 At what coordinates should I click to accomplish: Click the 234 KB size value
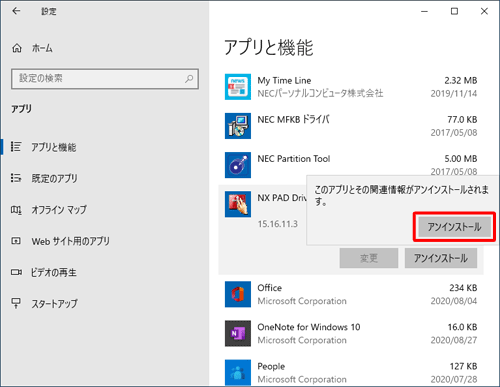tap(463, 288)
